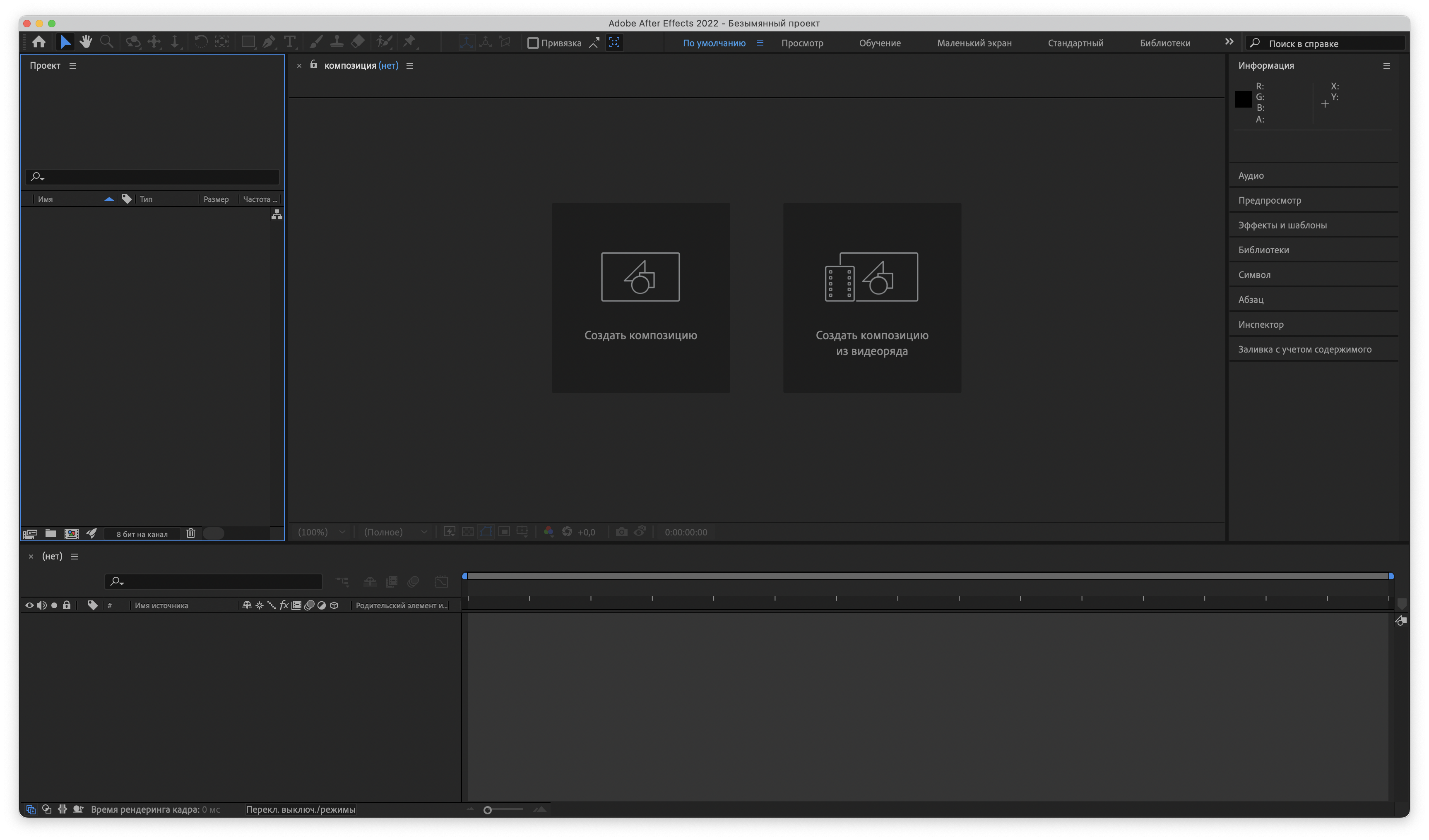The height and width of the screenshot is (840, 1429).
Task: Open the (100%) magnification dropdown
Action: [321, 532]
